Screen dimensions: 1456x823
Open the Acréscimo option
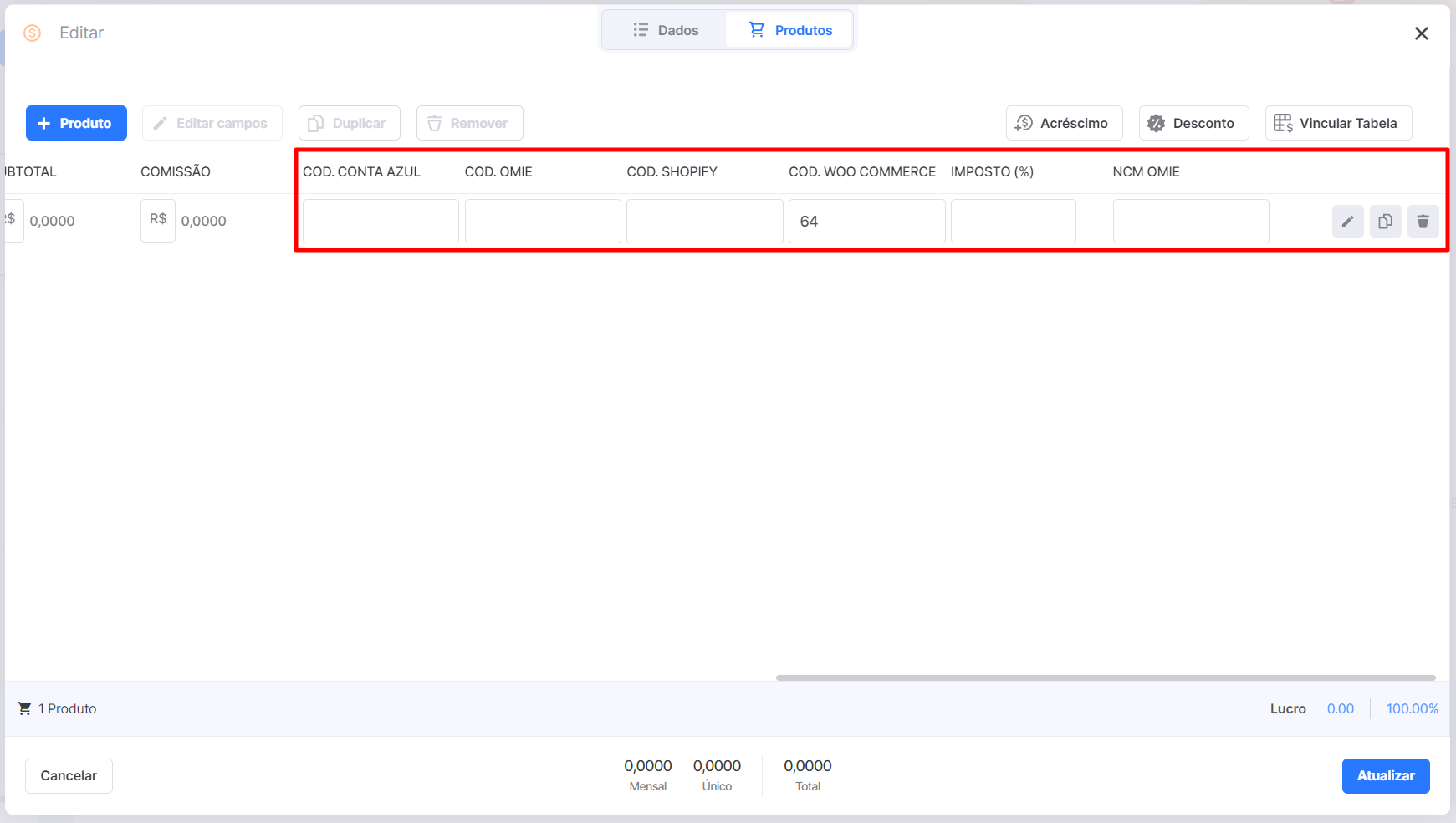pyautogui.click(x=1064, y=123)
